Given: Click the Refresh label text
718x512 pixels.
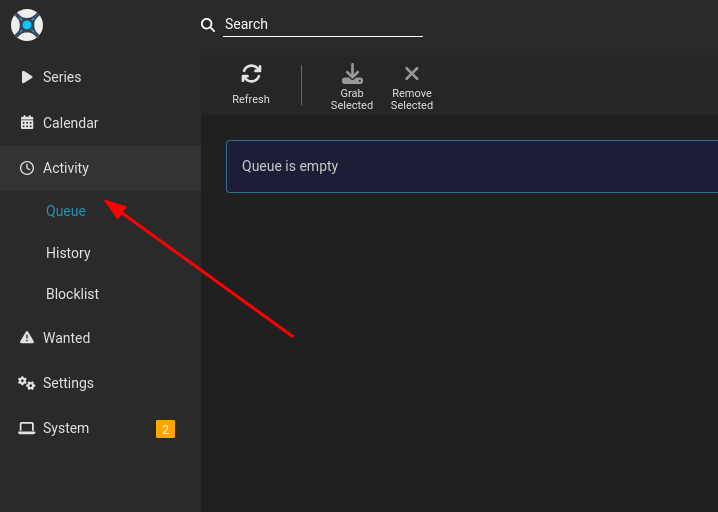Looking at the screenshot, I should 251,99.
